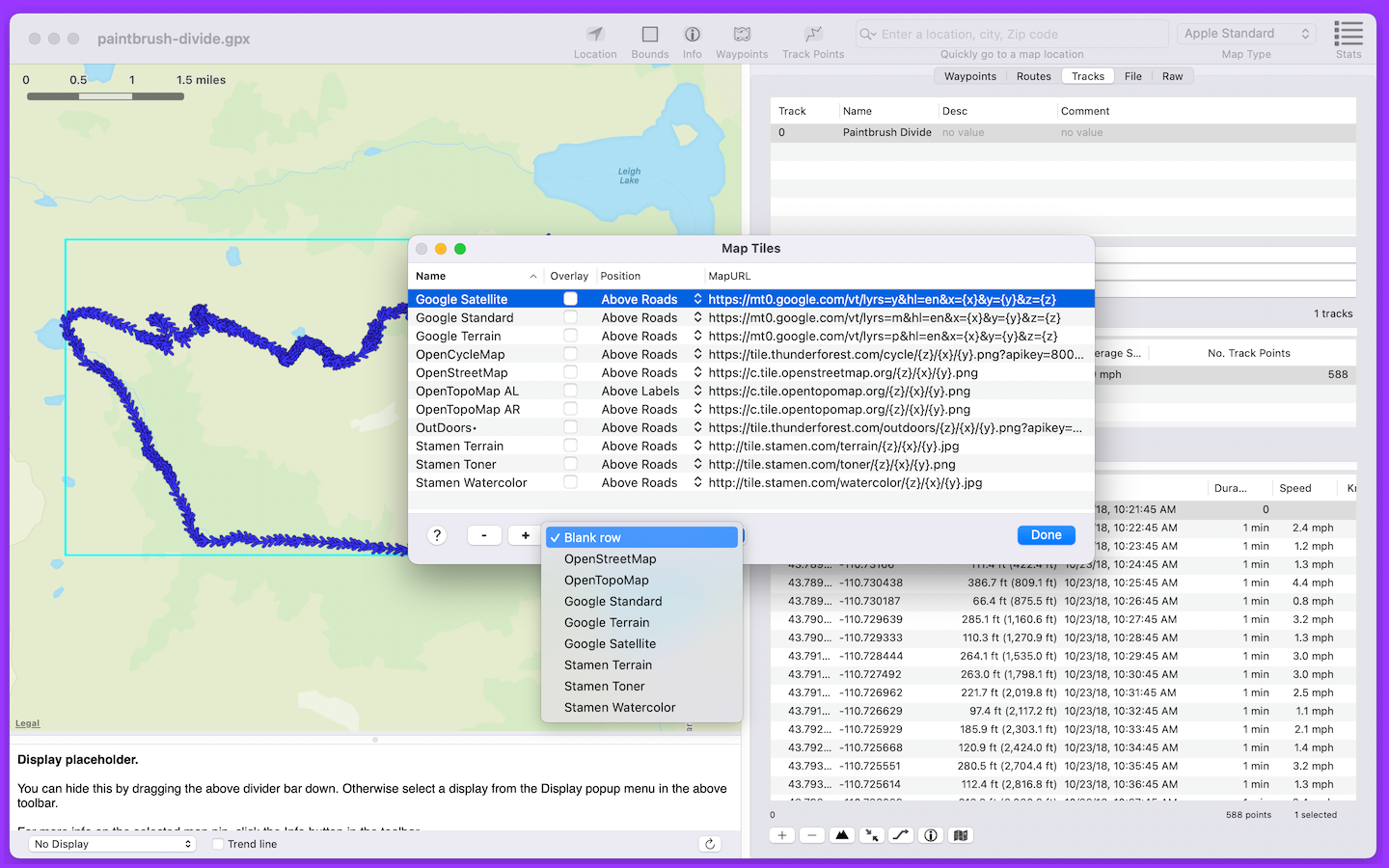The height and width of the screenshot is (868, 1389).
Task: Click the map icon below track points table
Action: tap(961, 835)
